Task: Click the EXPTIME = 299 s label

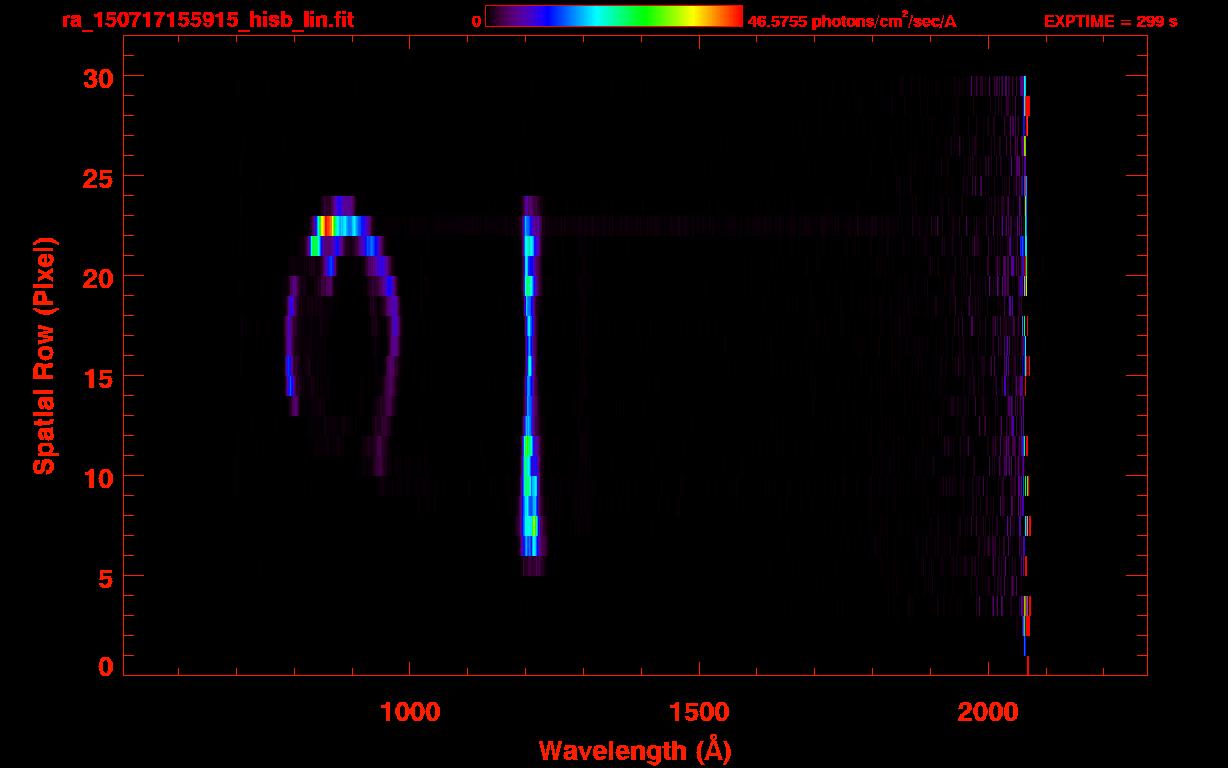Action: (x=1110, y=21)
